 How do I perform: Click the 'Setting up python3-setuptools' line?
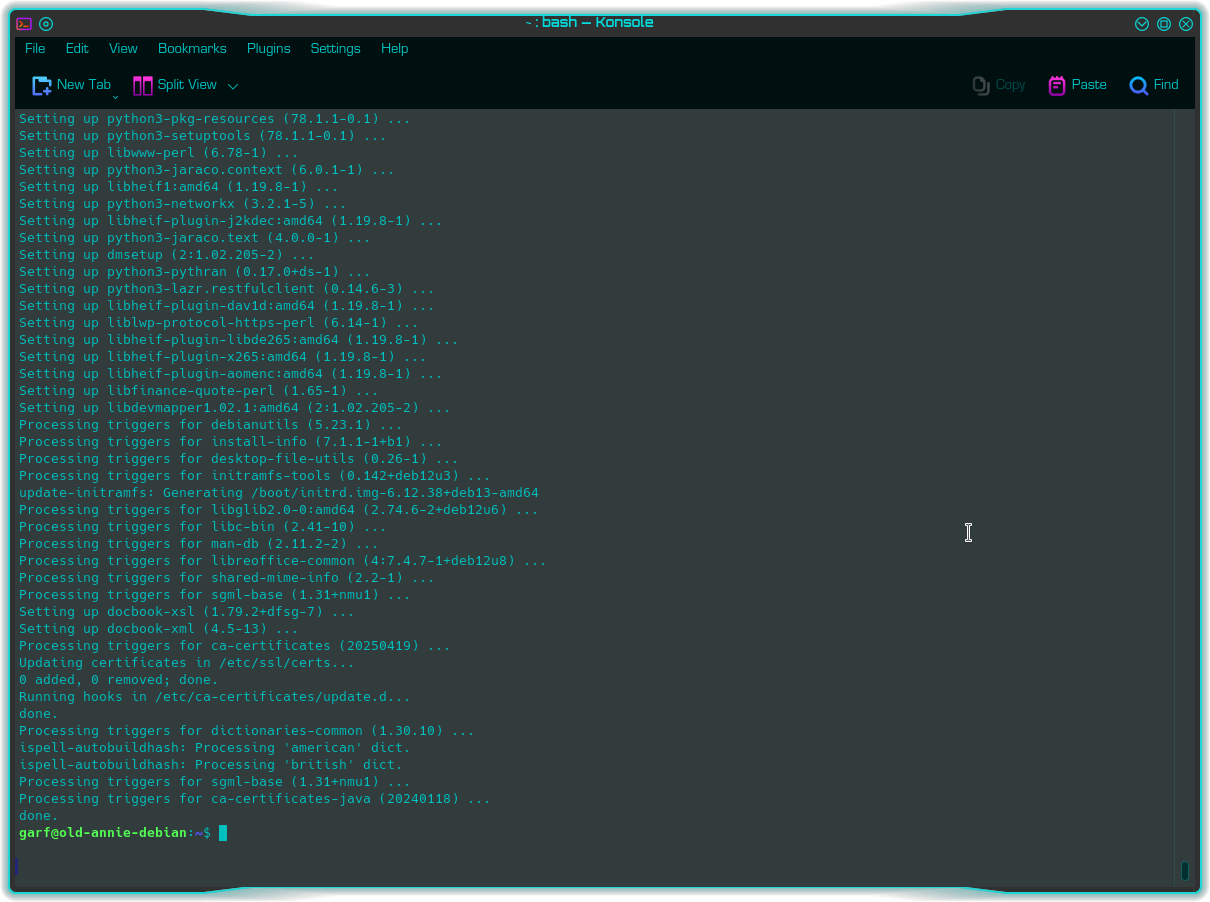[x=203, y=136]
